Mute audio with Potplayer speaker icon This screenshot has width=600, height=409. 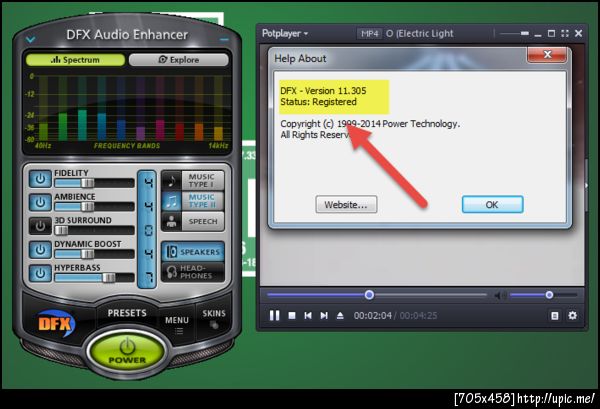tap(499, 295)
